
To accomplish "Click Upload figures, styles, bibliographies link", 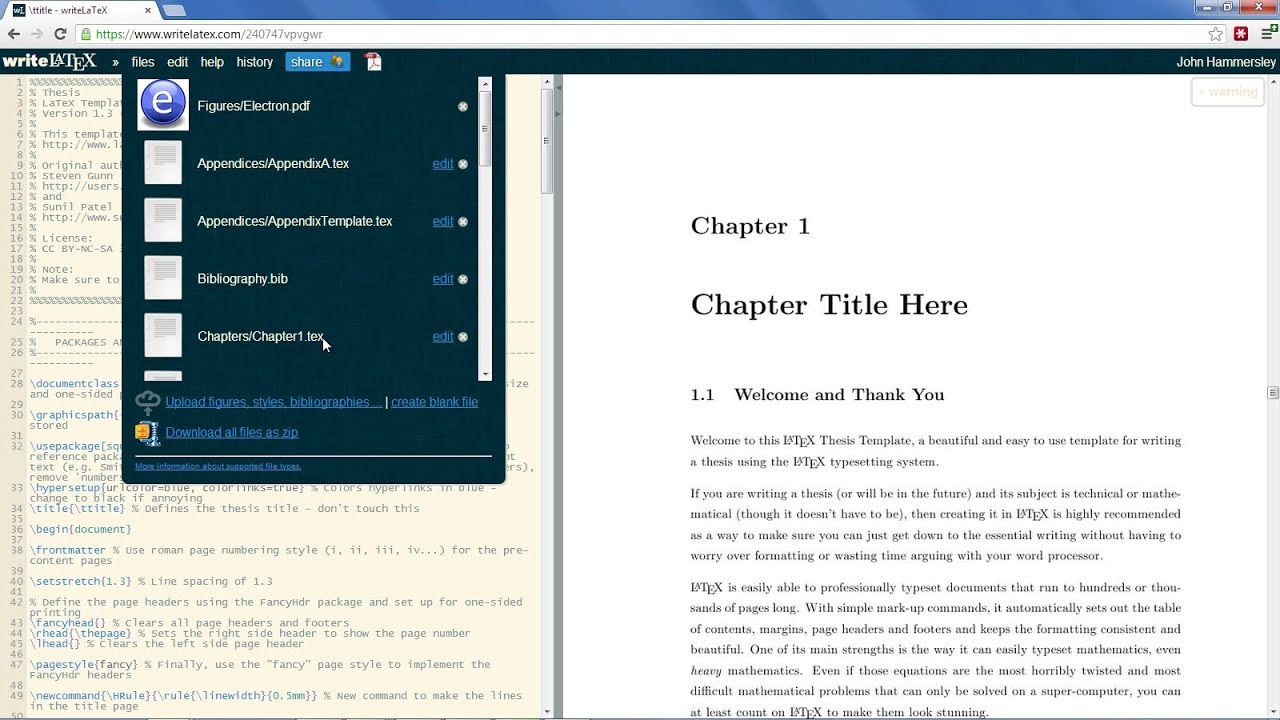I will tap(273, 402).
